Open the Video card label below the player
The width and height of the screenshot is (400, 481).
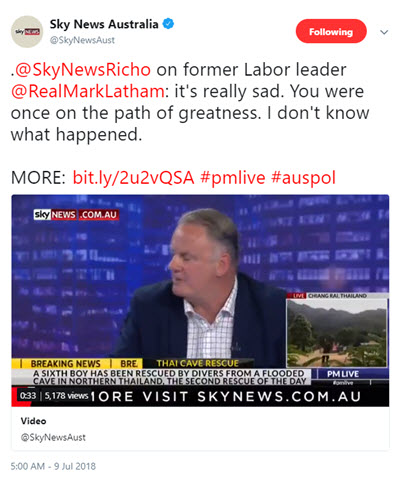click(33, 421)
